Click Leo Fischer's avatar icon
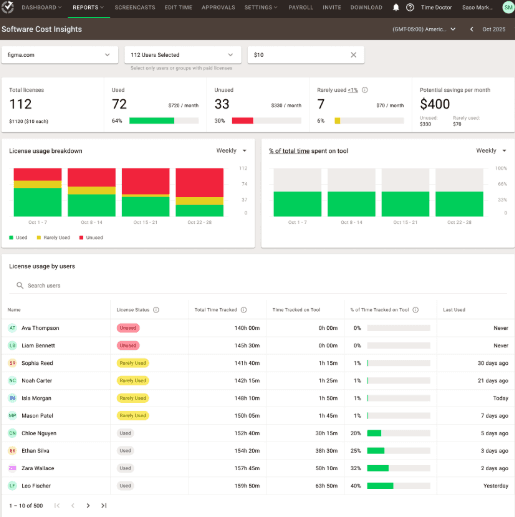515x517 pixels. point(12,486)
